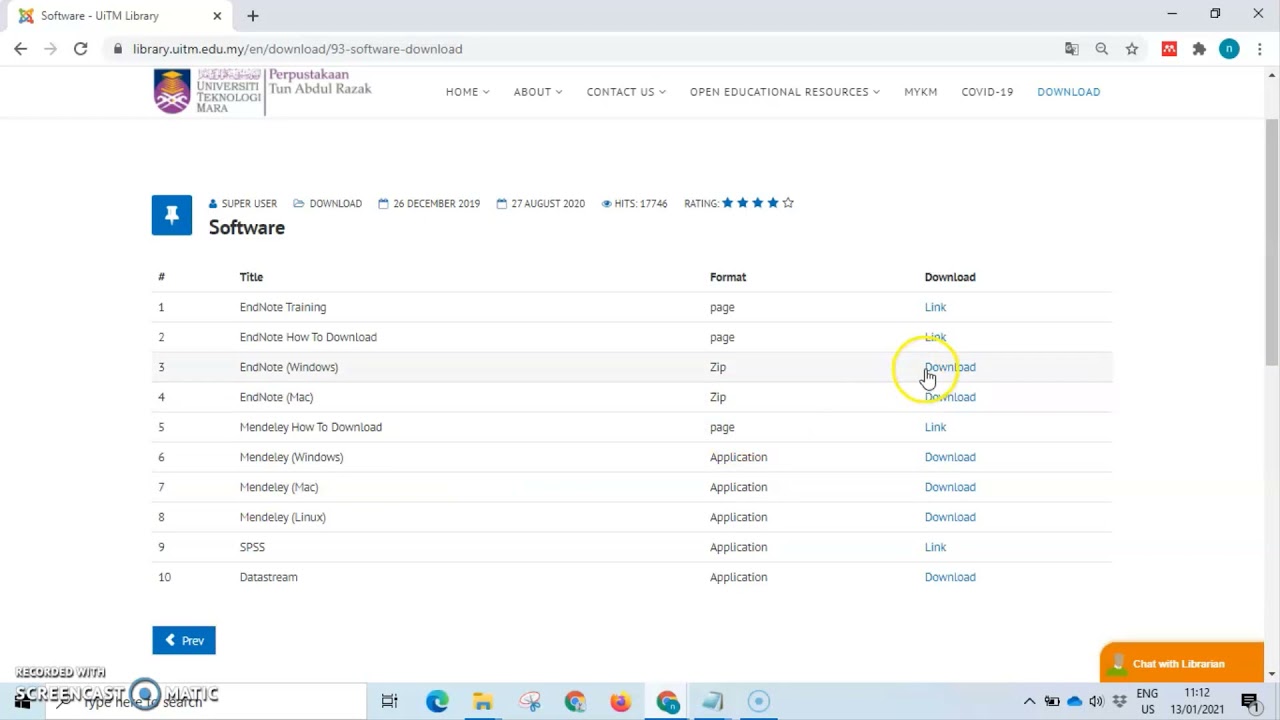Open the Extensions puzzle-piece menu

1199,49
